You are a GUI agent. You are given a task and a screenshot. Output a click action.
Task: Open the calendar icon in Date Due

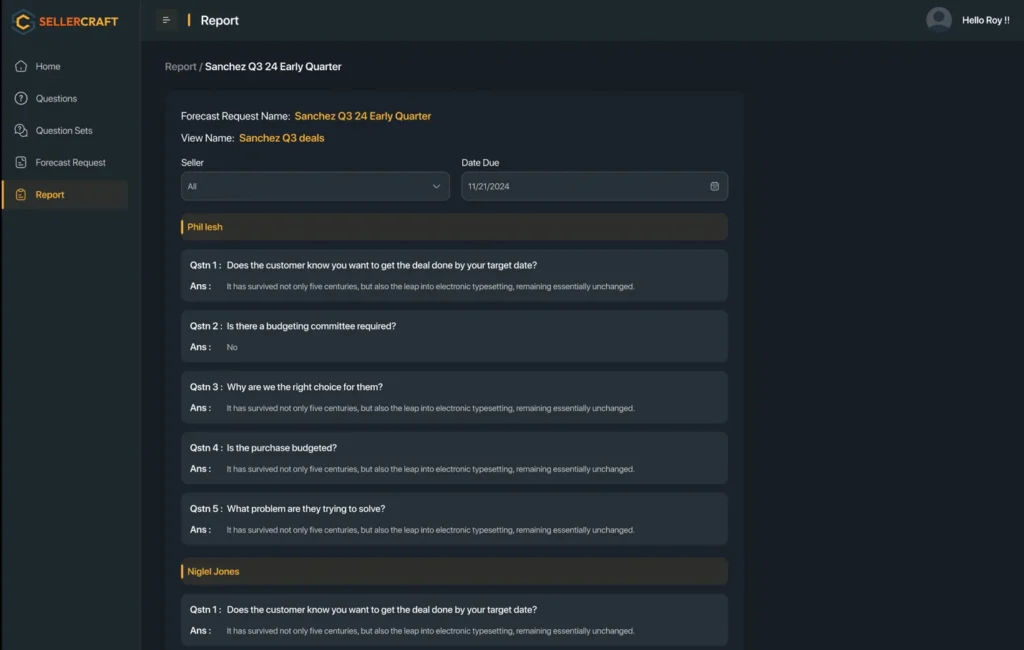[714, 186]
